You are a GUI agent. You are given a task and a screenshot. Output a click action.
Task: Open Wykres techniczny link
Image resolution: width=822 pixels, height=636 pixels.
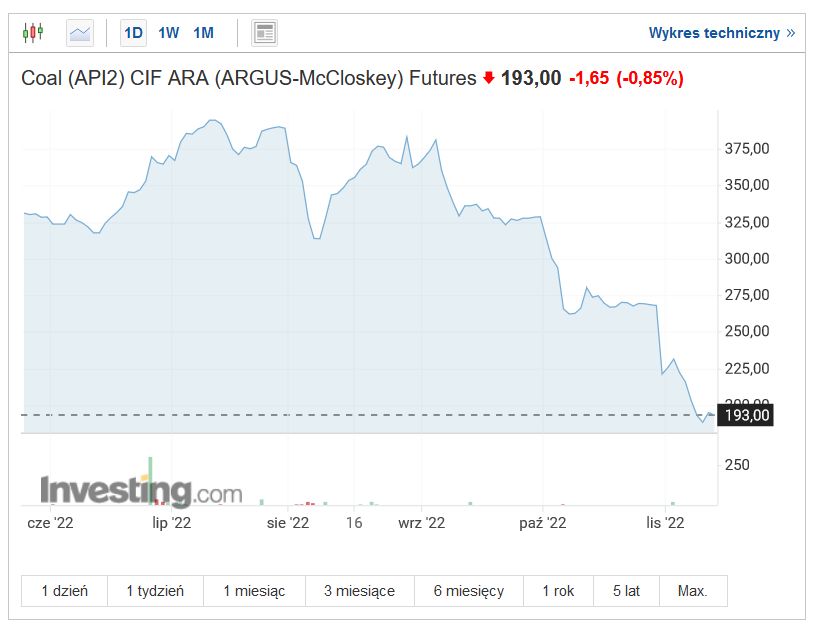click(714, 33)
